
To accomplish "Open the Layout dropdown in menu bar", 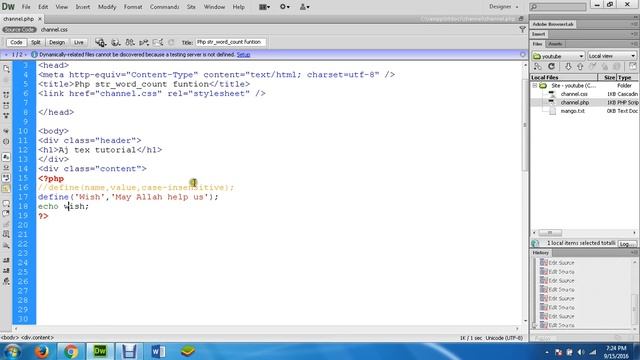I will click(264, 7).
